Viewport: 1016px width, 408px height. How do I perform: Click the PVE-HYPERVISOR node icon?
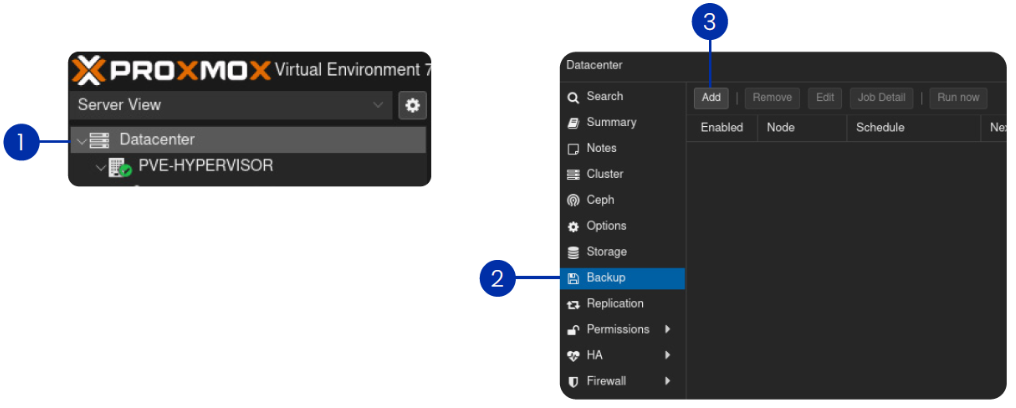click(x=120, y=167)
